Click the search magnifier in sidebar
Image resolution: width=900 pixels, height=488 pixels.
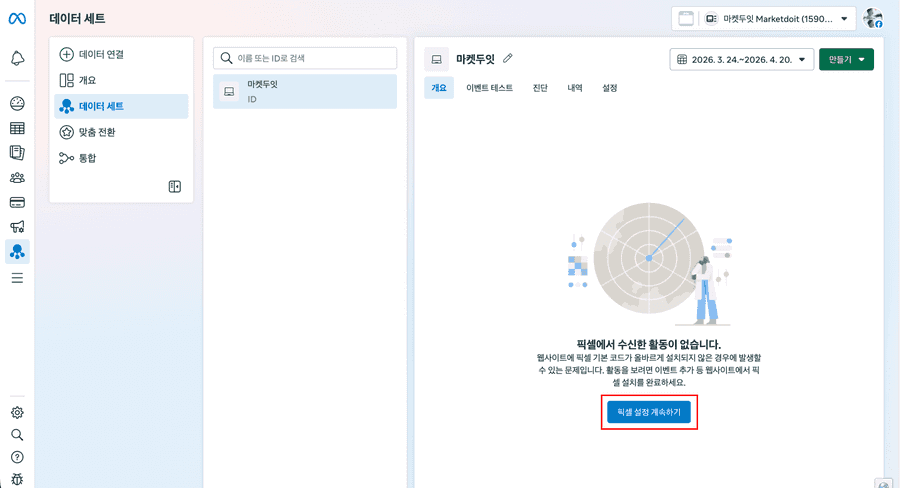(17, 435)
